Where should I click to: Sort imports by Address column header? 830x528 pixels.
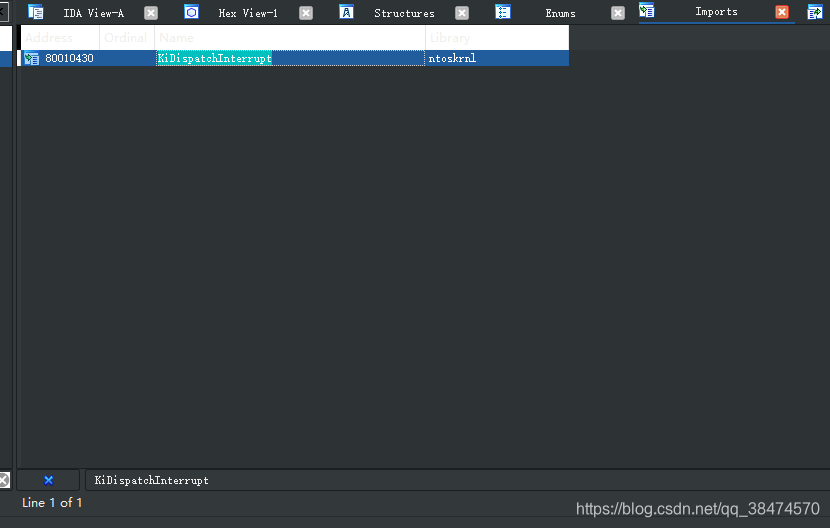coord(60,38)
